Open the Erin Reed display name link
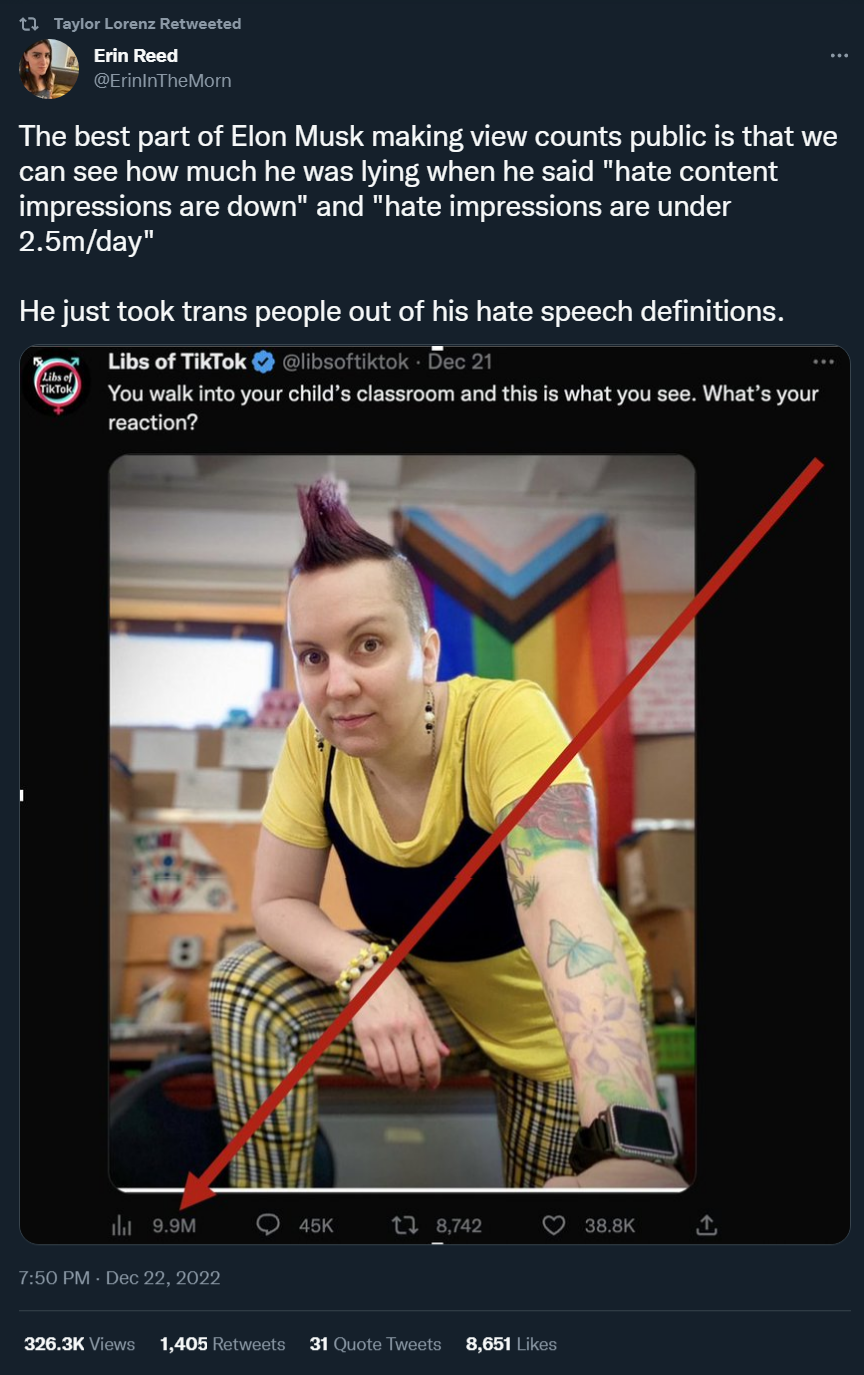 tap(136, 56)
